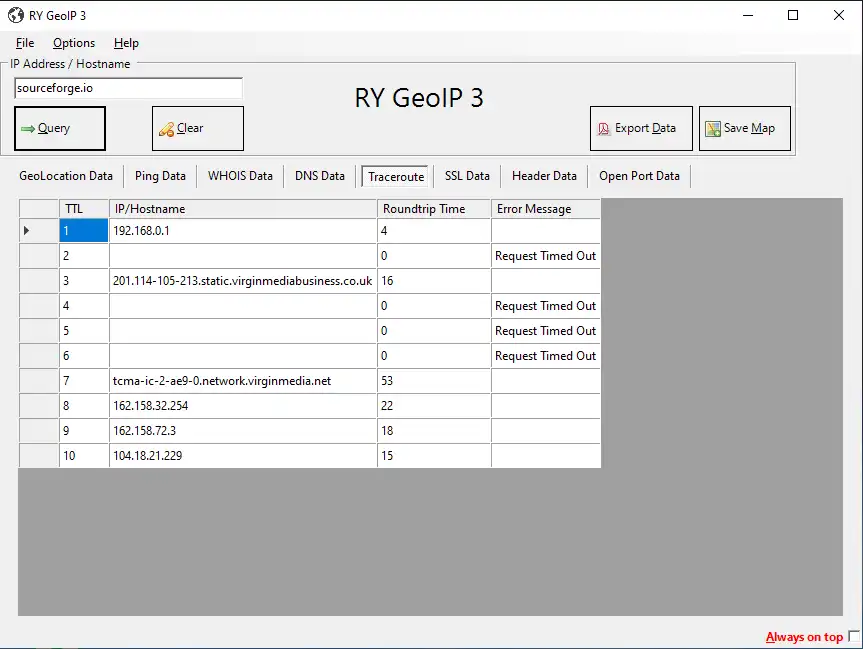
Task: Click the Roundtrip Time column header
Action: click(x=434, y=209)
